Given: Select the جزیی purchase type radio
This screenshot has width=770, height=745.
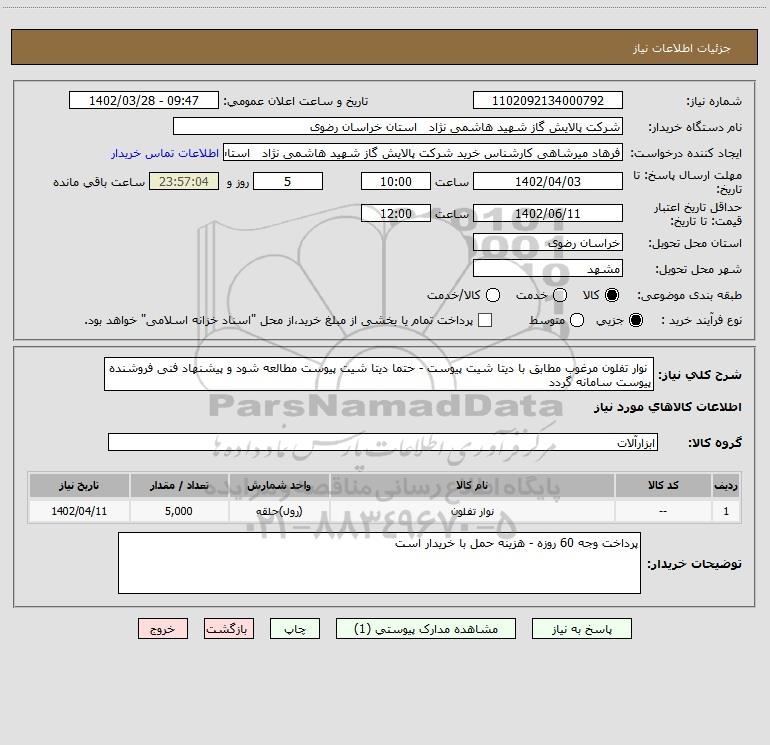Looking at the screenshot, I should 635,321.
